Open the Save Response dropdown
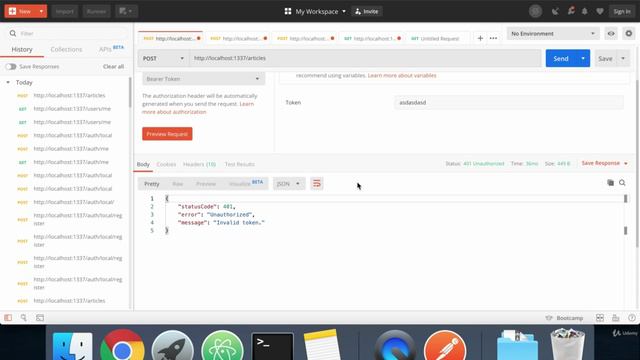This screenshot has width=640, height=360. [604, 163]
